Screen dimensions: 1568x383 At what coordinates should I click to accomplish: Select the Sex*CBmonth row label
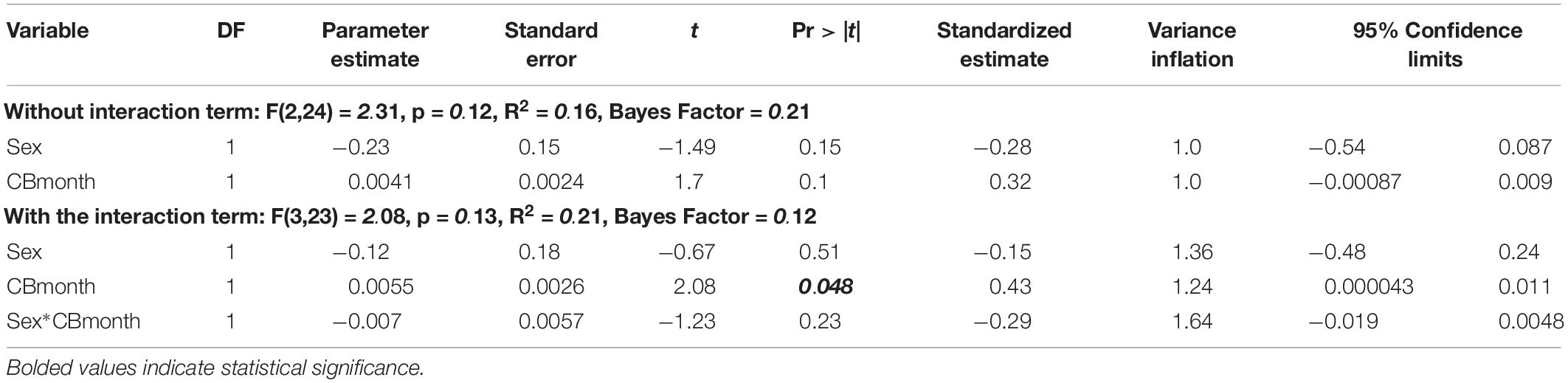[x=73, y=321]
